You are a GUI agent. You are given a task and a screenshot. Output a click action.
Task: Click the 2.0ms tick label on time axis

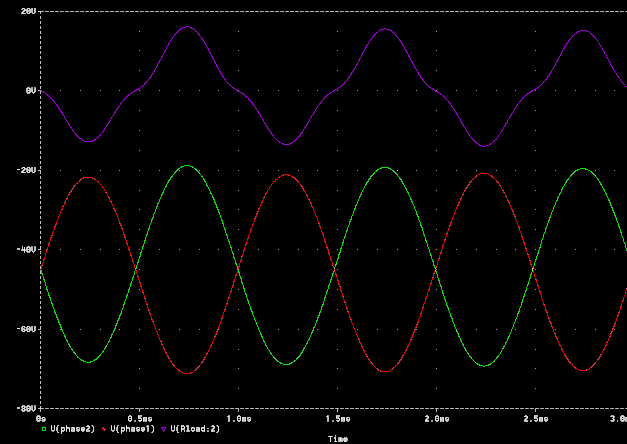pos(437,417)
